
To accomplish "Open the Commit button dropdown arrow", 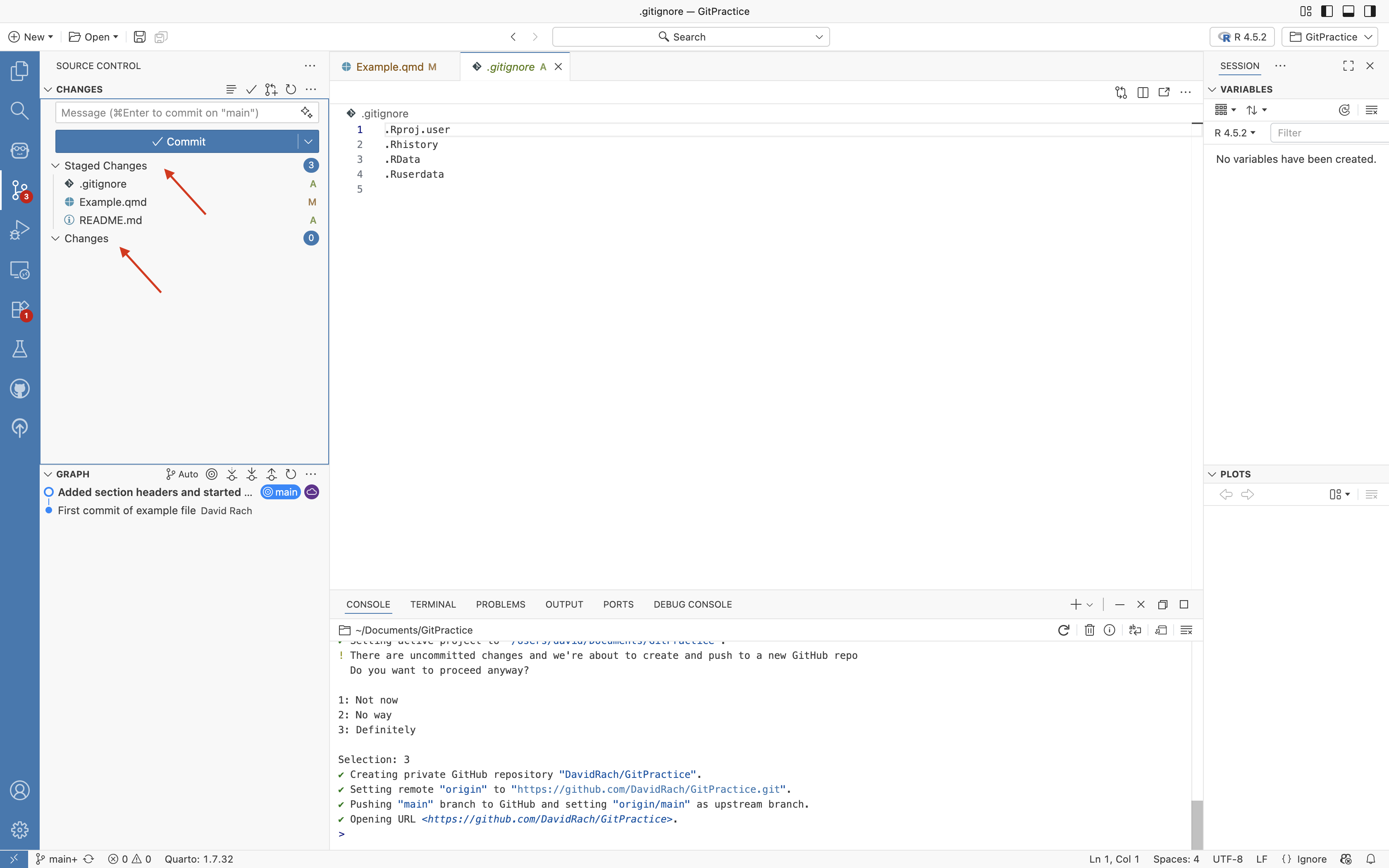I will click(308, 142).
